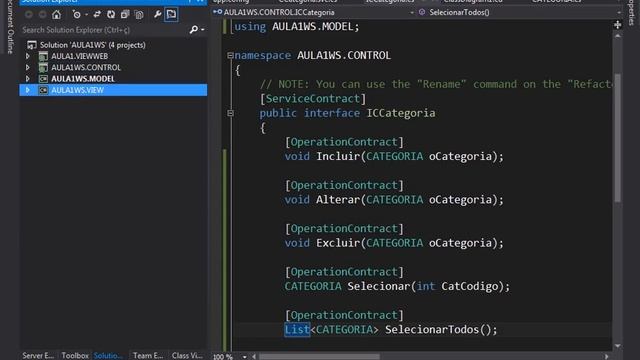Viewport: 640px width, 360px height.
Task: Open the AULA1WS.CONTROL.ICCategoria type dropdown
Action: click(412, 13)
